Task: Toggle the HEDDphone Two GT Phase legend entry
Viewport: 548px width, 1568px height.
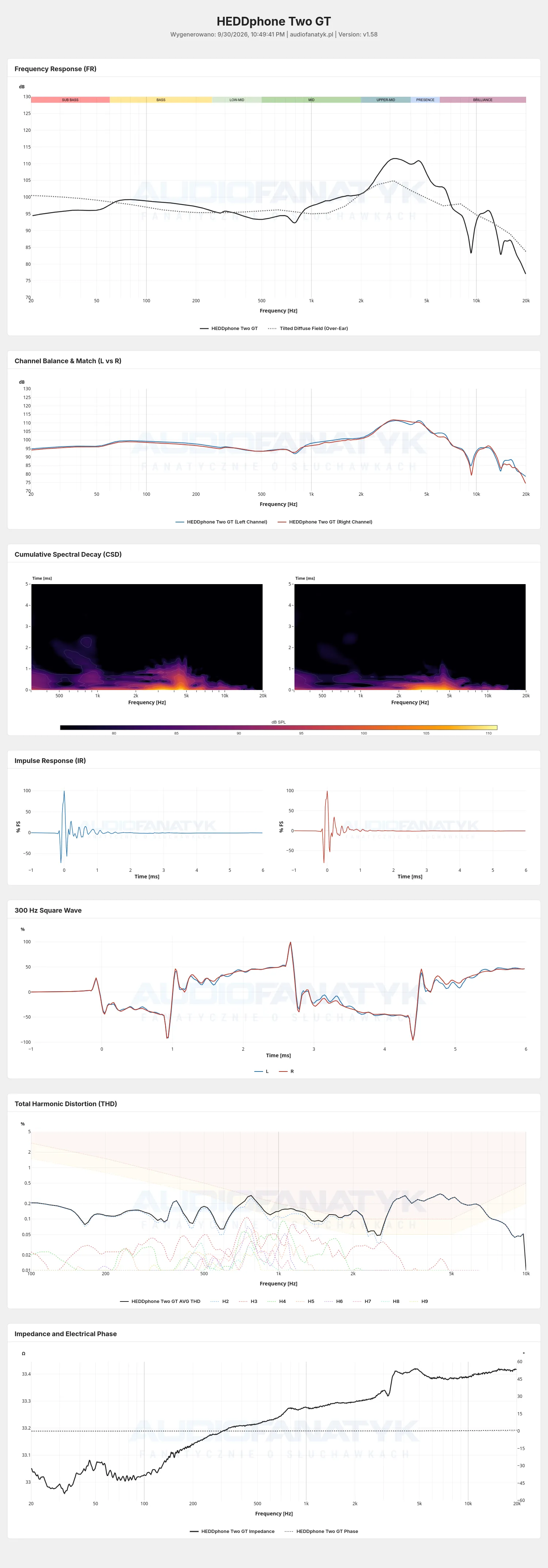Action: (x=321, y=1531)
